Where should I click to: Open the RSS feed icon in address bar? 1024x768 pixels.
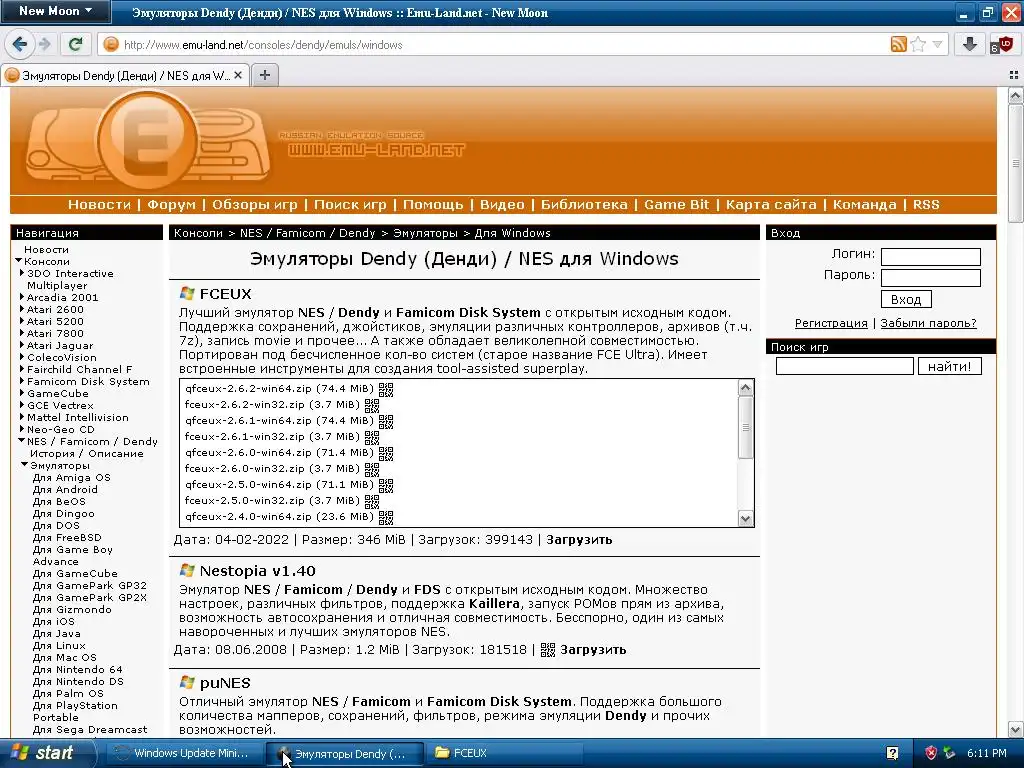point(899,44)
